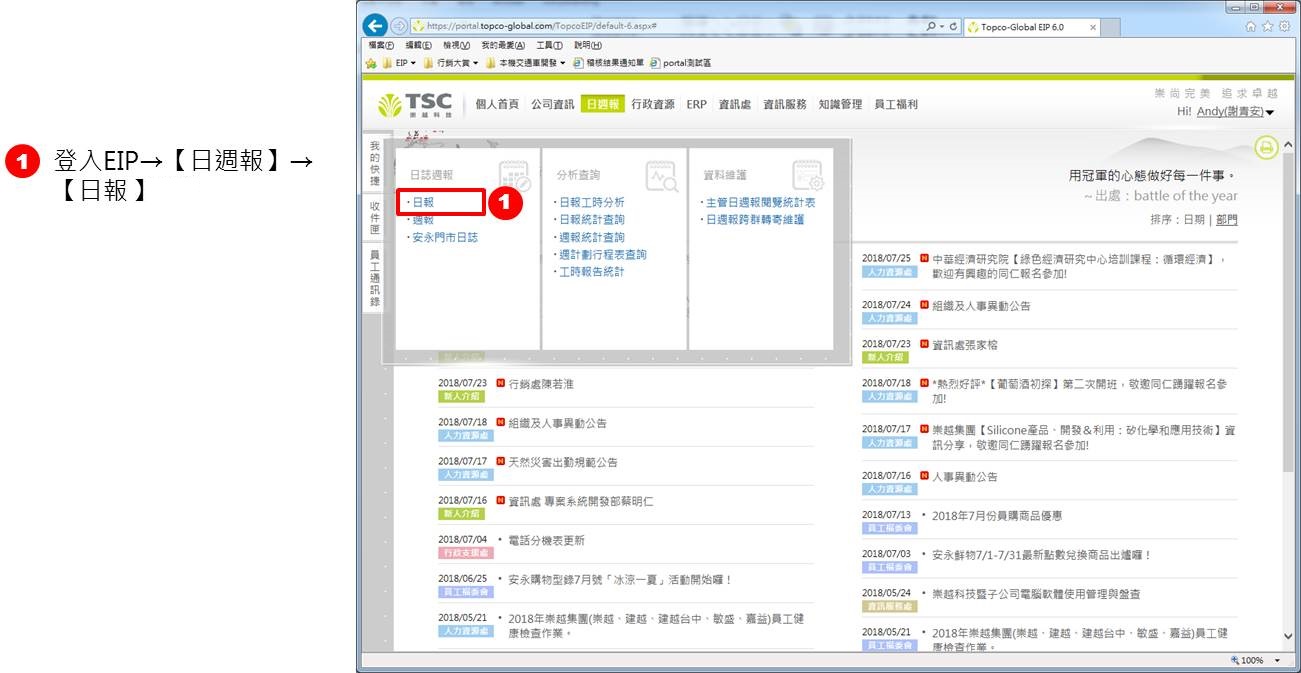This screenshot has width=1301, height=673.
Task: Open the browser Tools gear icon
Action: point(1284,27)
